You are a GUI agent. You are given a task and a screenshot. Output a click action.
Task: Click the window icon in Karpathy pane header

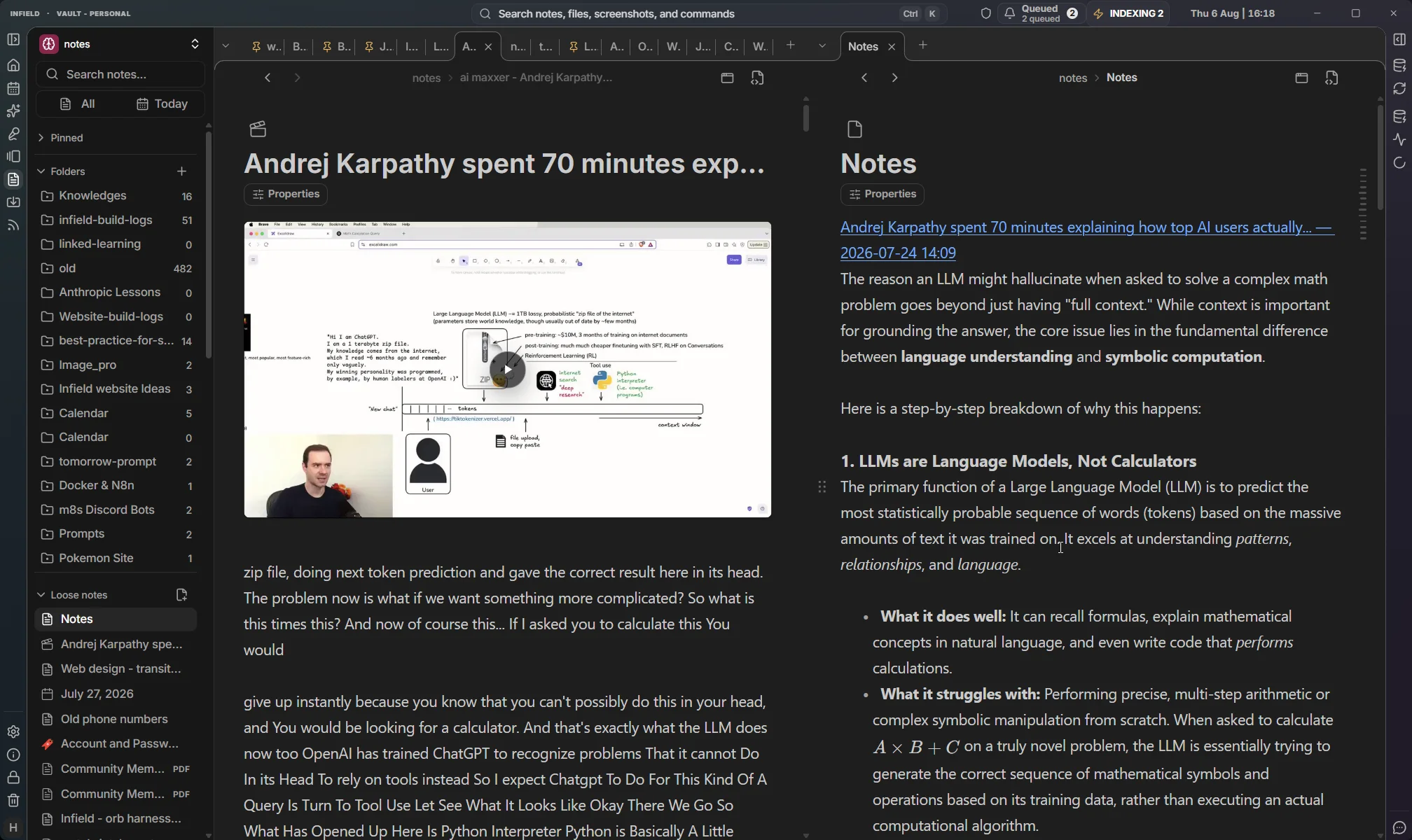pyautogui.click(x=727, y=78)
